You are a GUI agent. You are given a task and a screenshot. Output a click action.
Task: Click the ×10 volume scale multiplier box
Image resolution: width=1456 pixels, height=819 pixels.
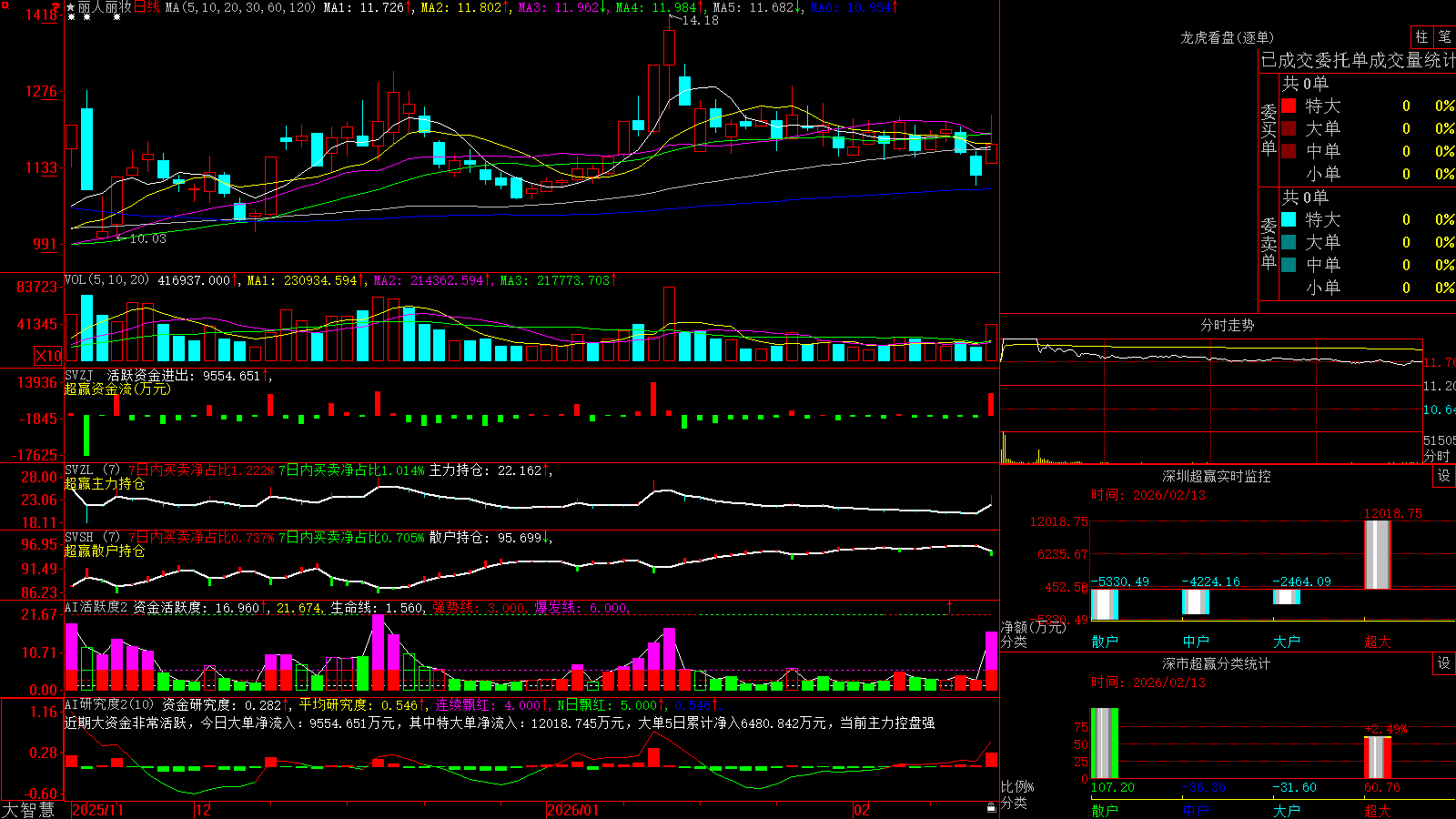tap(48, 356)
